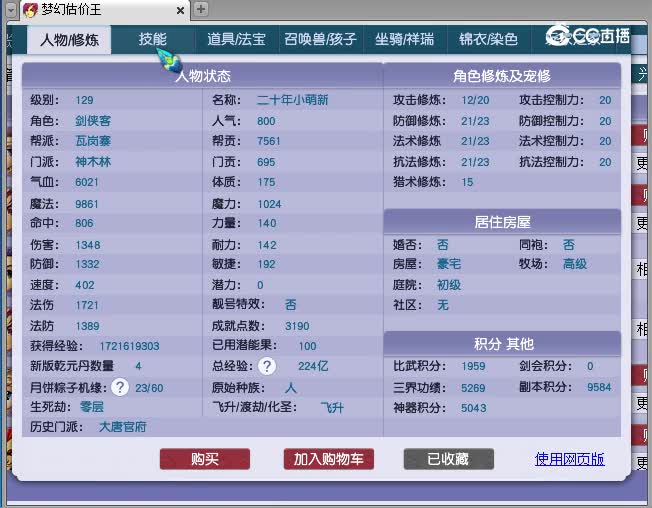
Task: Select the 生死劫 value 零层
Action: (92, 407)
